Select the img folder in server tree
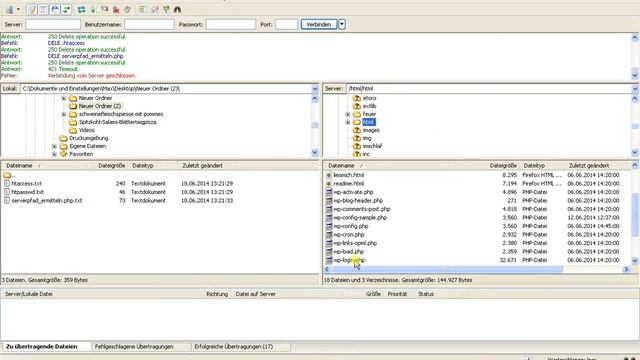This screenshot has height=360, width=640. click(x=367, y=138)
